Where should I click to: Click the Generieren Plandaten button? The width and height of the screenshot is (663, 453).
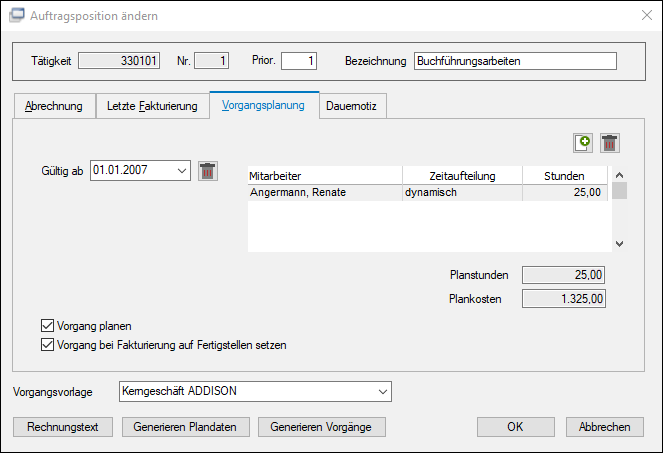coord(186,427)
